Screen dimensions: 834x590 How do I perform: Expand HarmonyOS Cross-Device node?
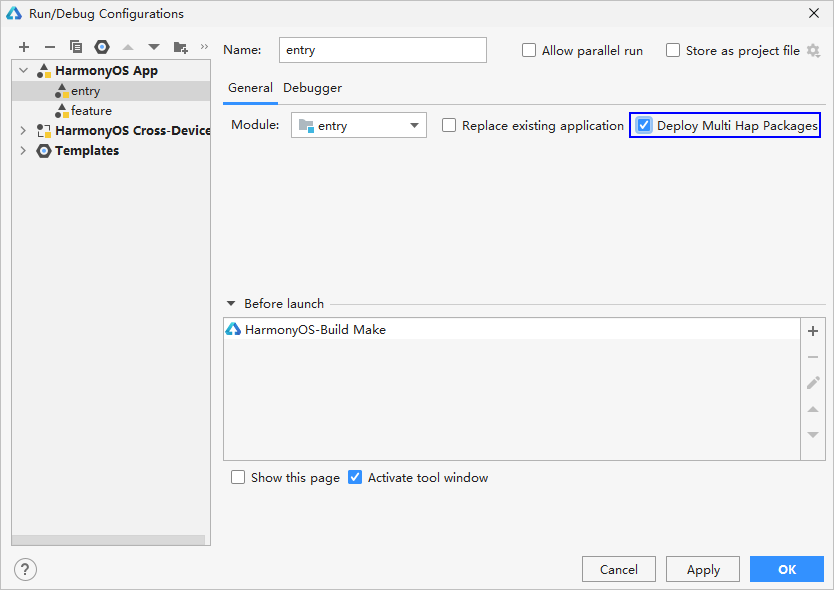tap(22, 130)
